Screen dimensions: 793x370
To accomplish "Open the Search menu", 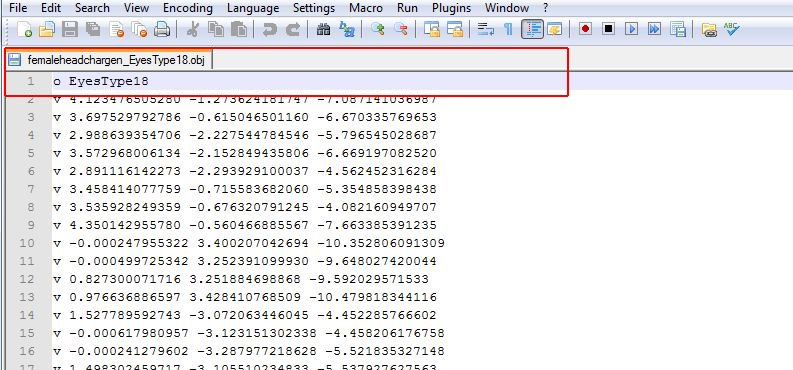I will tap(92, 8).
